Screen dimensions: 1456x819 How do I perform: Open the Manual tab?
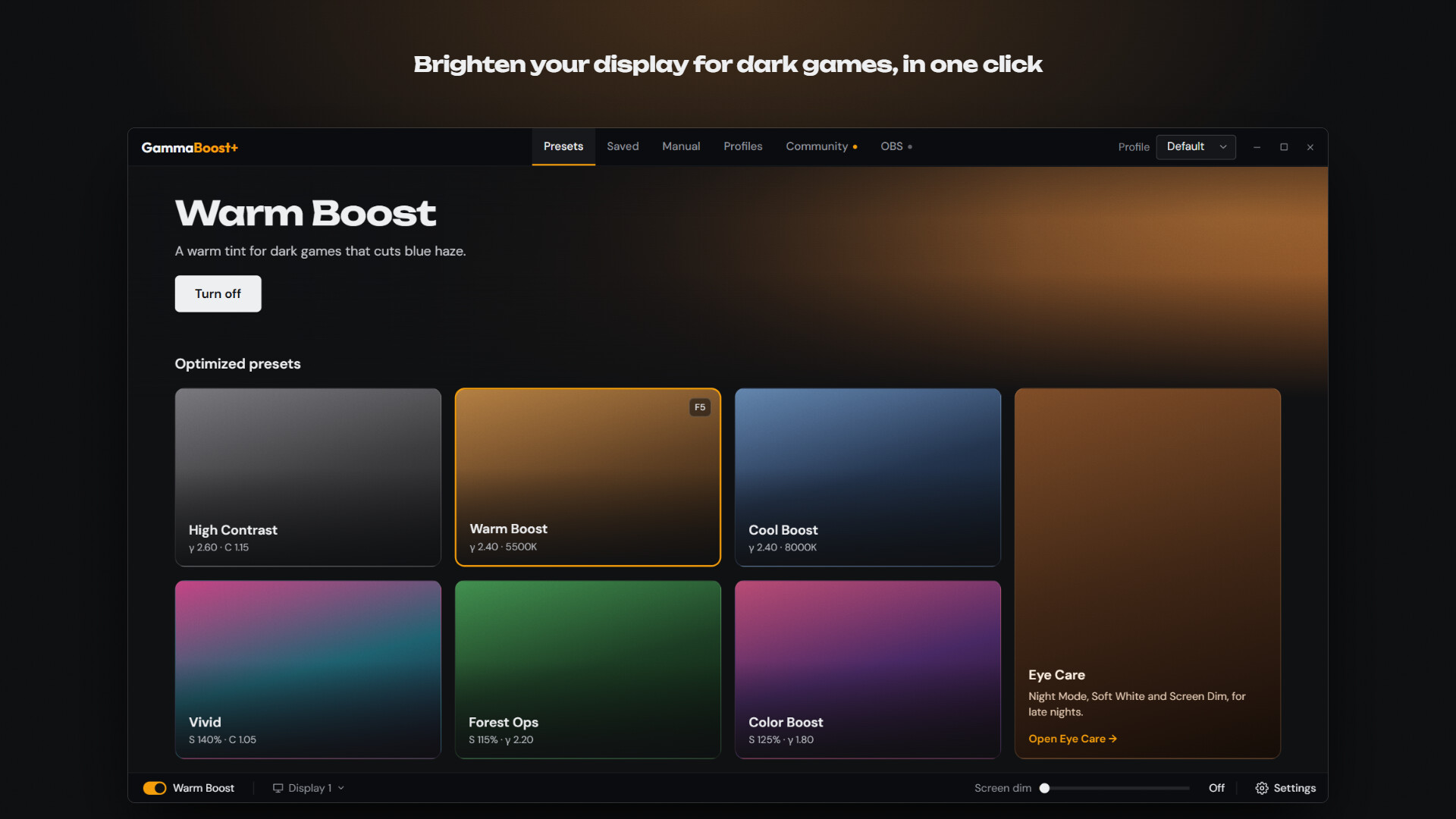[681, 146]
